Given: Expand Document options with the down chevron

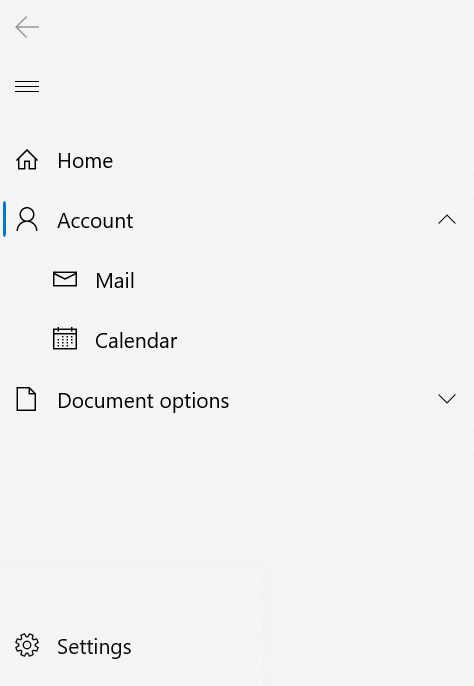Looking at the screenshot, I should (447, 399).
